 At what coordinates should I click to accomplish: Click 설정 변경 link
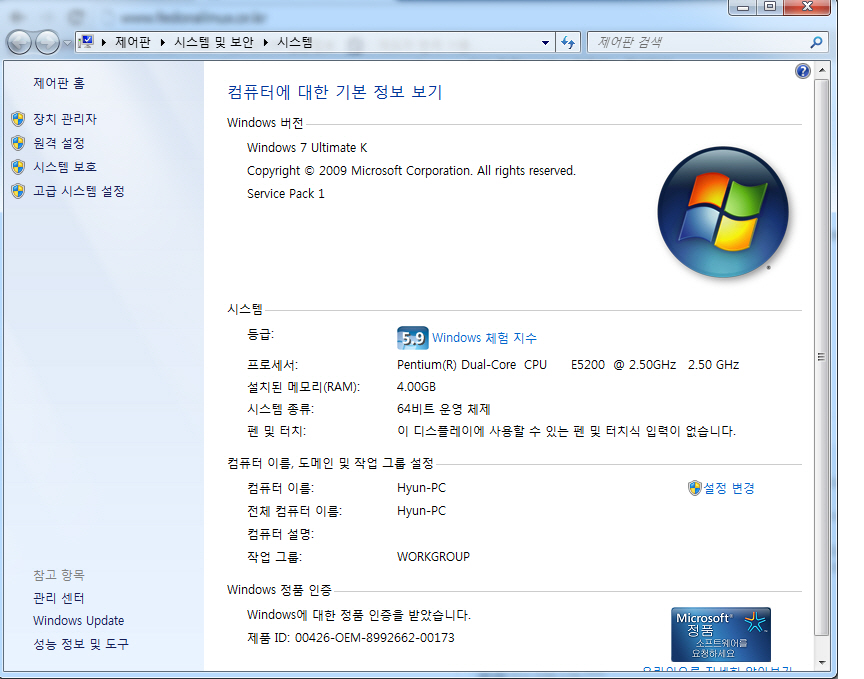pos(729,488)
